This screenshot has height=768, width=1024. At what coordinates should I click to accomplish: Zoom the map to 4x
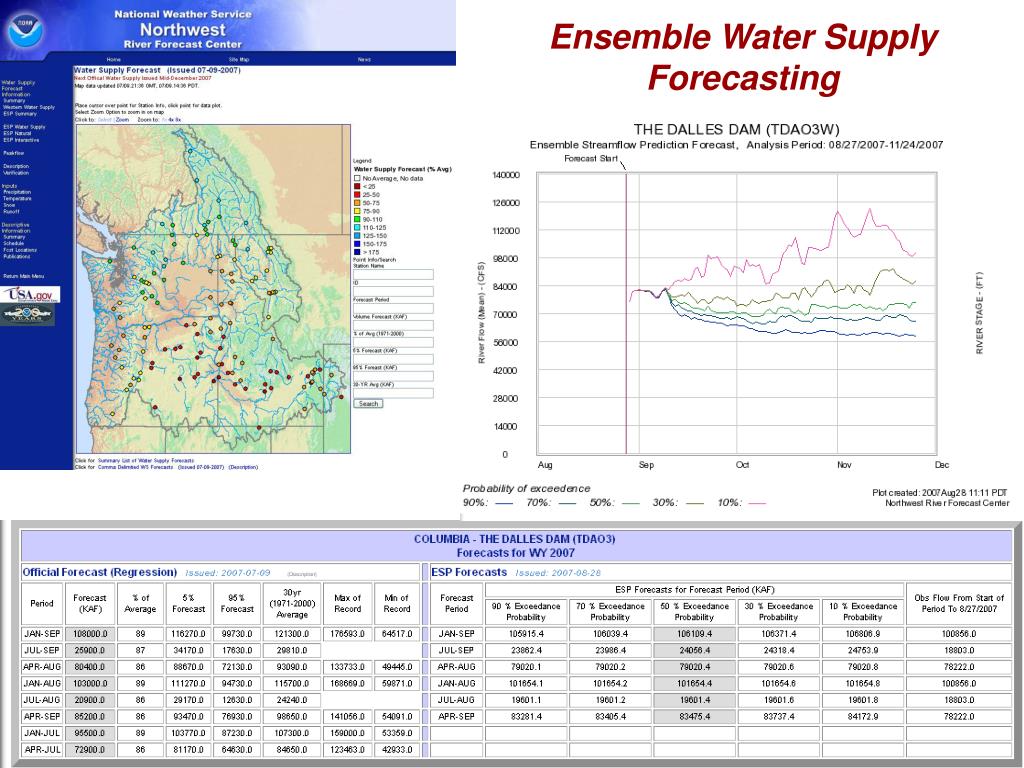(x=170, y=120)
